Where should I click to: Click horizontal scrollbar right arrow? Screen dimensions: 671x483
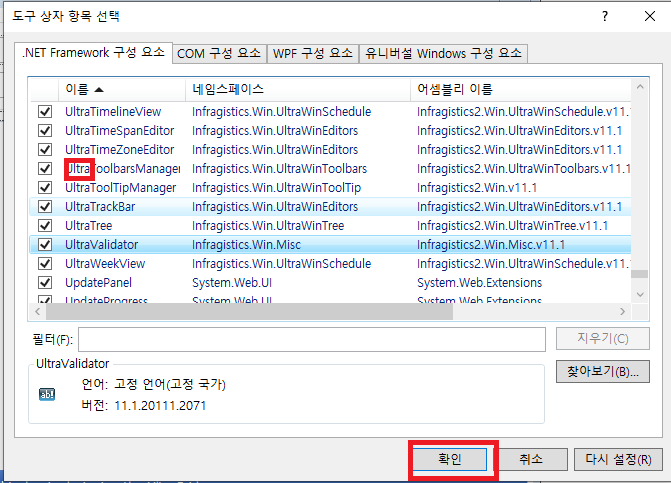pyautogui.click(x=623, y=311)
